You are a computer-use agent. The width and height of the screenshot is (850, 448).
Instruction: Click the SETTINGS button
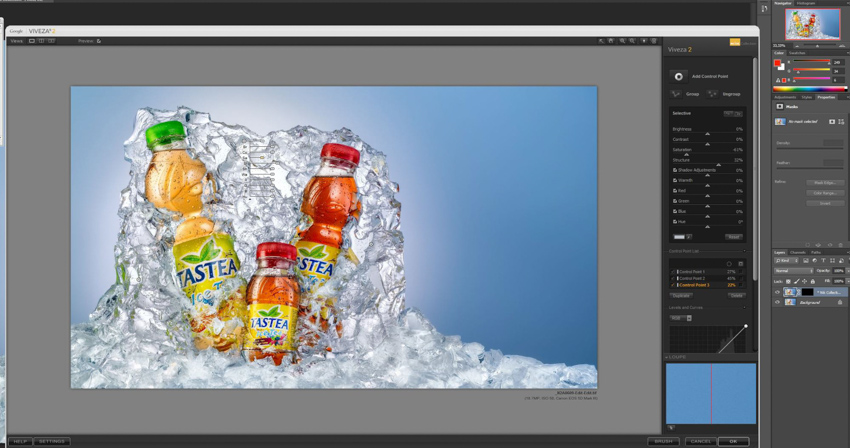tap(52, 441)
